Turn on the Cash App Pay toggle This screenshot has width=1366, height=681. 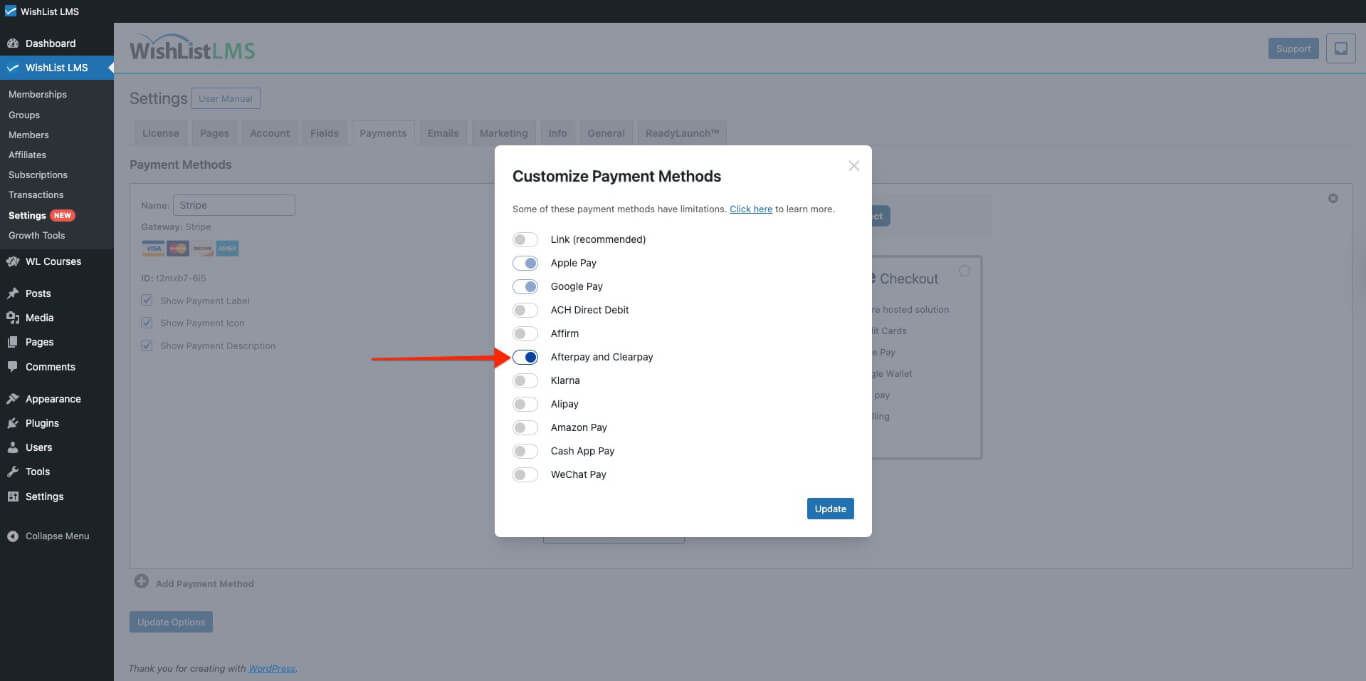pyautogui.click(x=524, y=450)
